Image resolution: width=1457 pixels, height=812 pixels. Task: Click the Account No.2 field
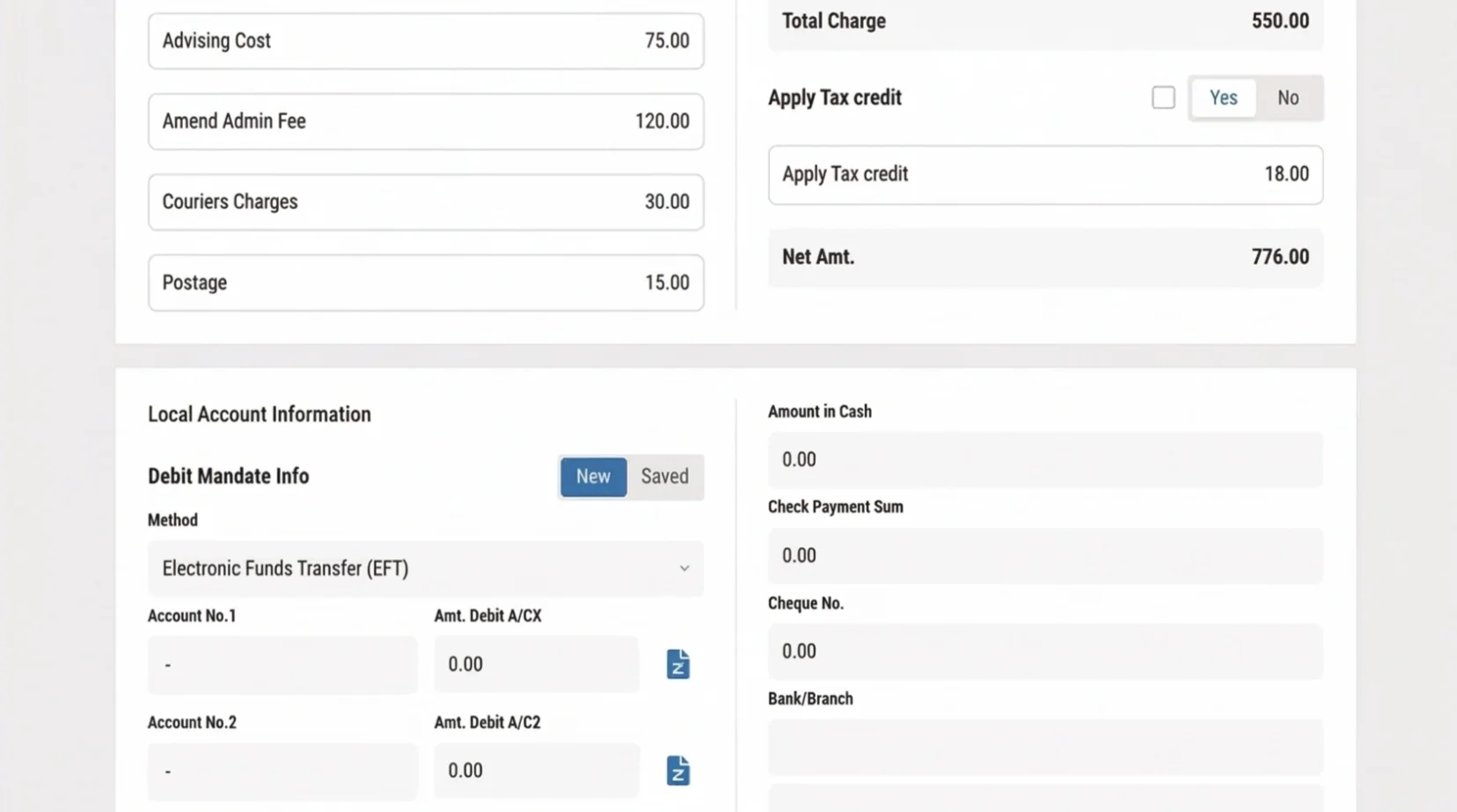[282, 771]
